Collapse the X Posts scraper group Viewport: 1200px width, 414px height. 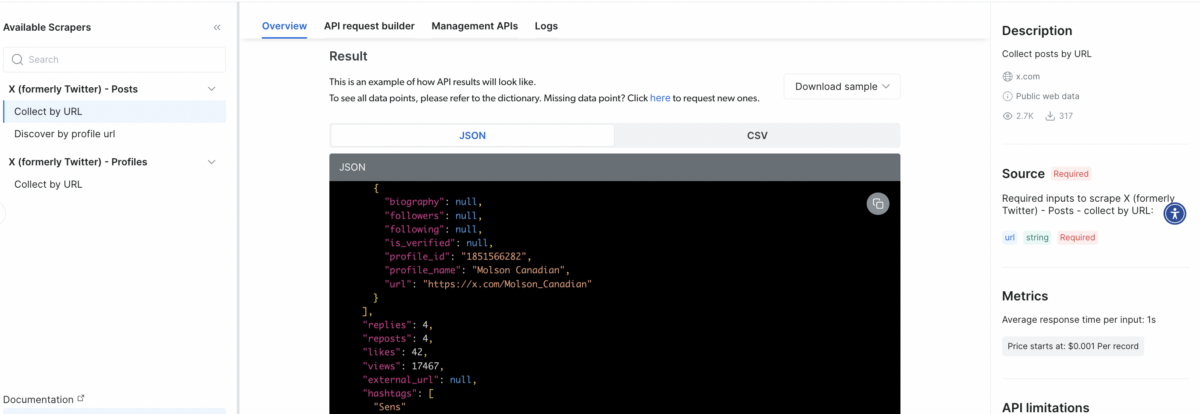click(x=211, y=89)
